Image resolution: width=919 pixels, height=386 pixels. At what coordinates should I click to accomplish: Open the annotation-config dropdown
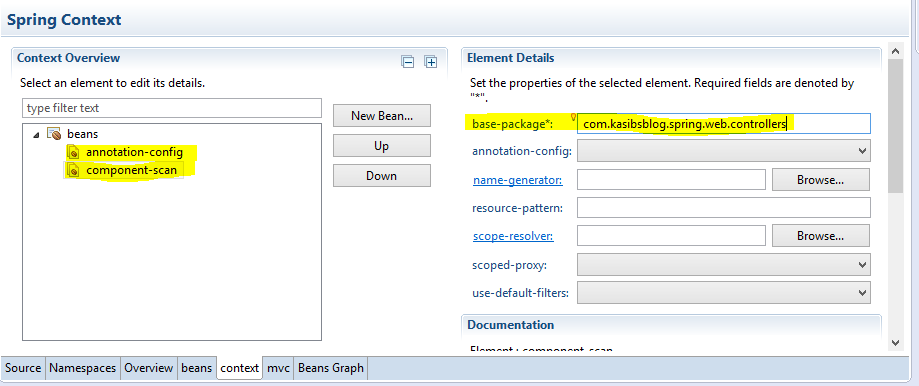(724, 151)
